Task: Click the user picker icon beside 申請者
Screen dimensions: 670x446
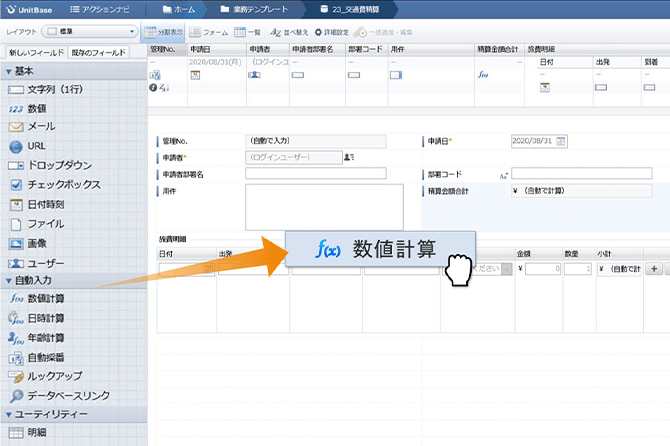Action: [x=349, y=157]
